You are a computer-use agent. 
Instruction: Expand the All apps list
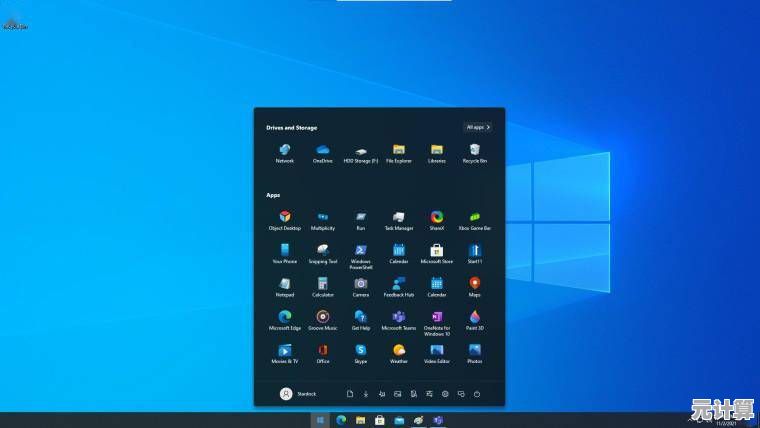(478, 127)
